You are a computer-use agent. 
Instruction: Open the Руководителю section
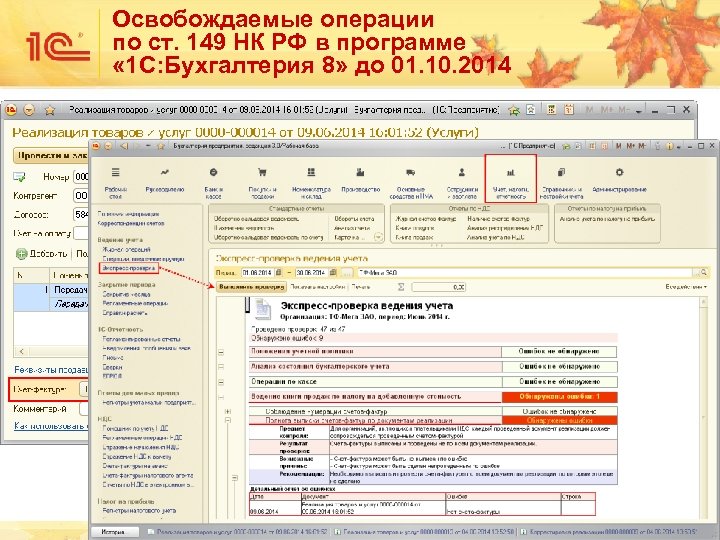point(164,180)
